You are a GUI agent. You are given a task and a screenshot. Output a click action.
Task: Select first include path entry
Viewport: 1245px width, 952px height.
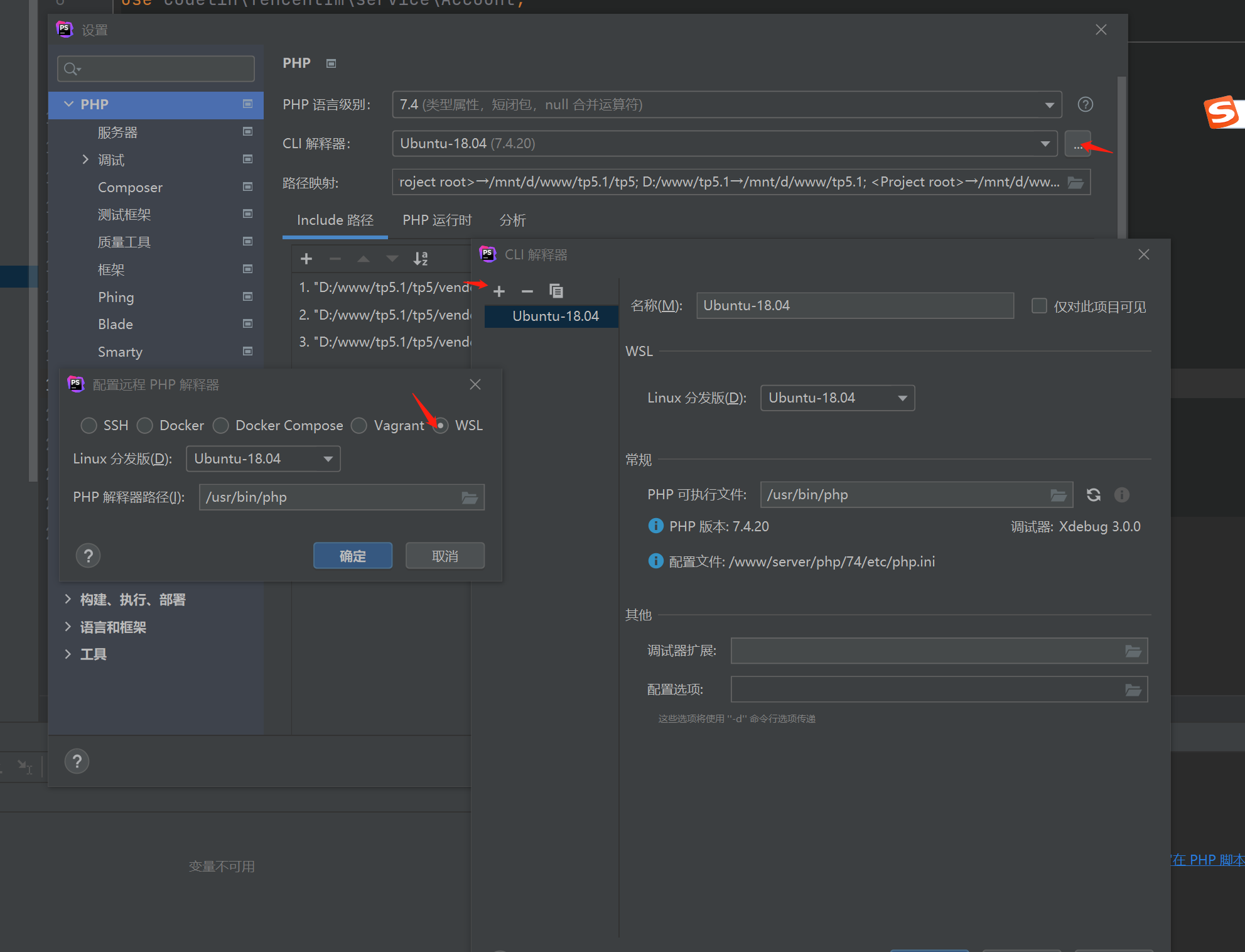tap(384, 288)
